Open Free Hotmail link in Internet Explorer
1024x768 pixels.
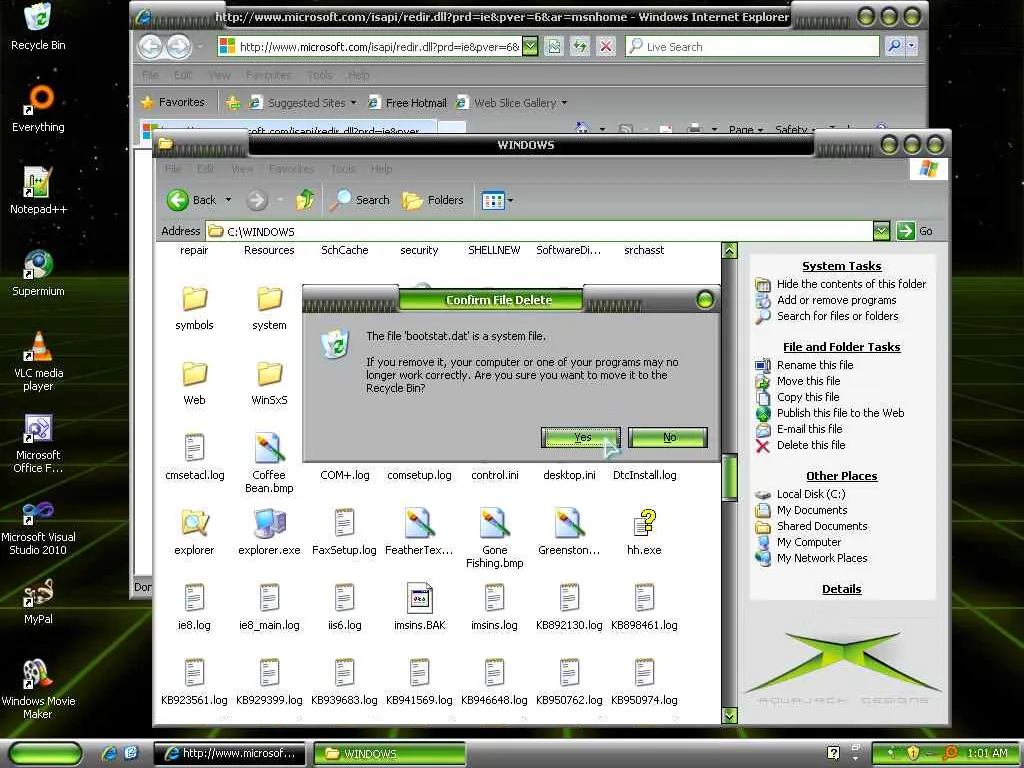pyautogui.click(x=408, y=103)
